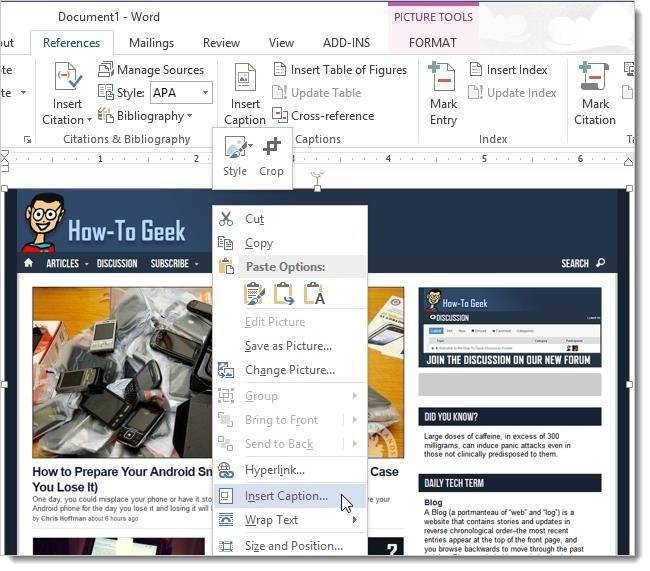
Task: Open the ADD-INS tab
Action: [x=346, y=43]
